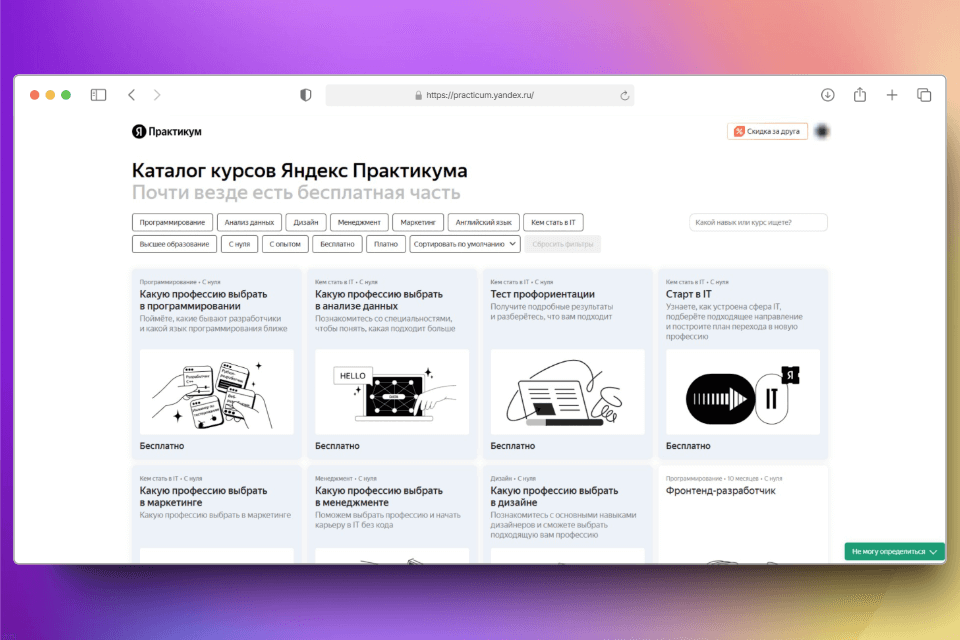Image resolution: width=960 pixels, height=640 pixels.
Task: Filter by Английский язык
Action: [484, 222]
